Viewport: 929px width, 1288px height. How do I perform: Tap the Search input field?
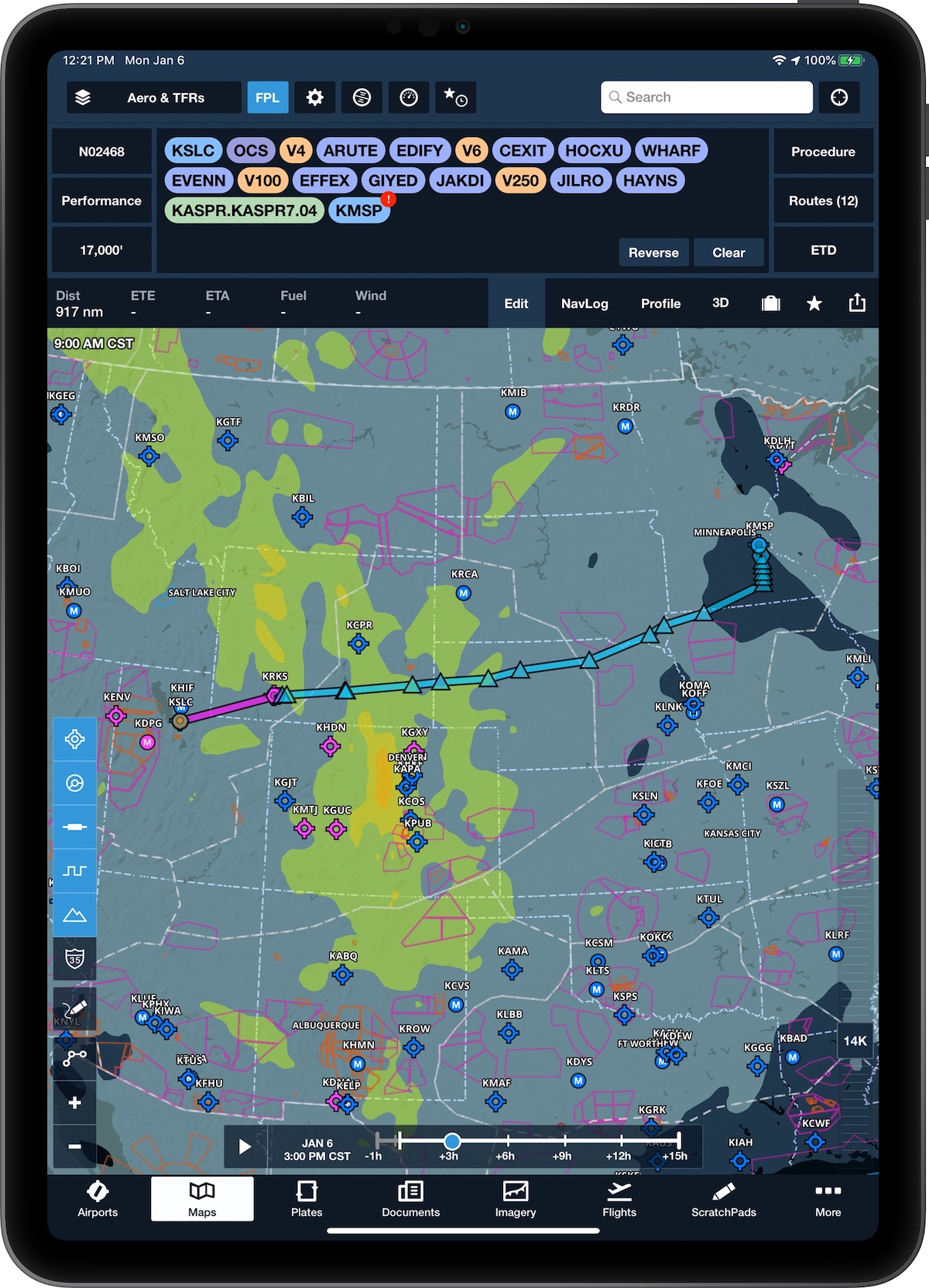pos(706,98)
